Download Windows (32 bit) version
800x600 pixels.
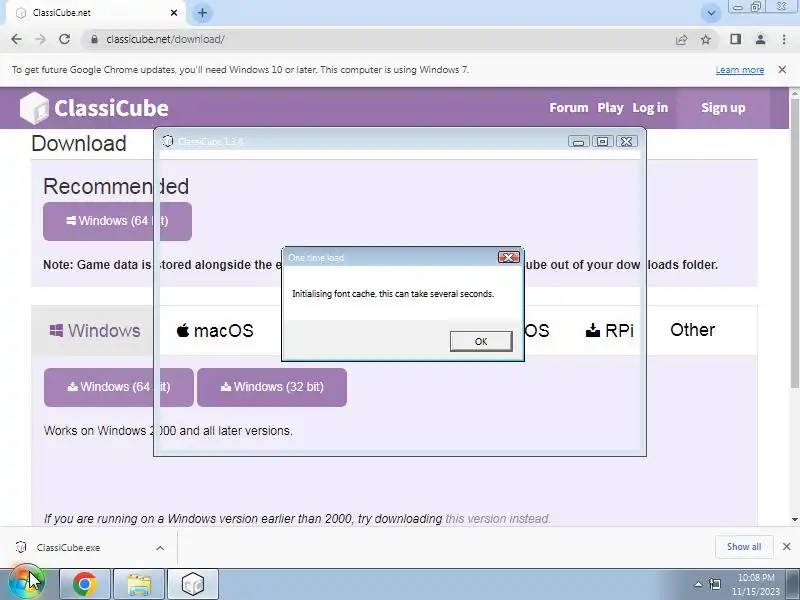pyautogui.click(x=272, y=387)
